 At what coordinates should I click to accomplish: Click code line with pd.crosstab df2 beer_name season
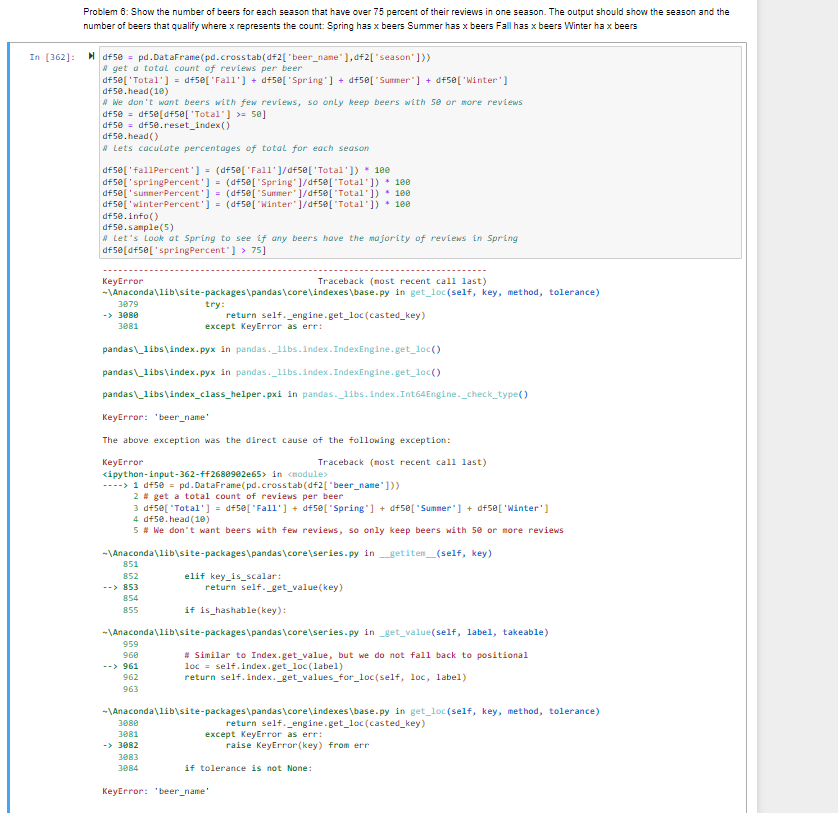point(266,57)
